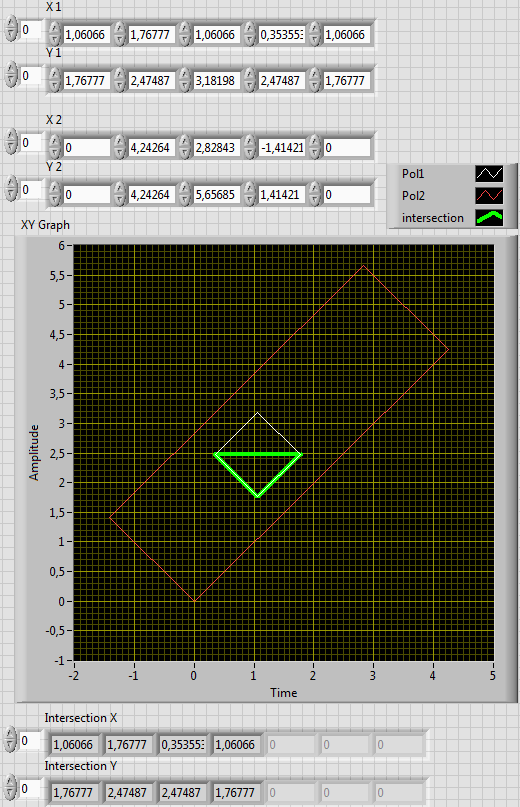Edit X 1 element showing 1,76777
Screen dimensions: 520x807
pos(151,34)
